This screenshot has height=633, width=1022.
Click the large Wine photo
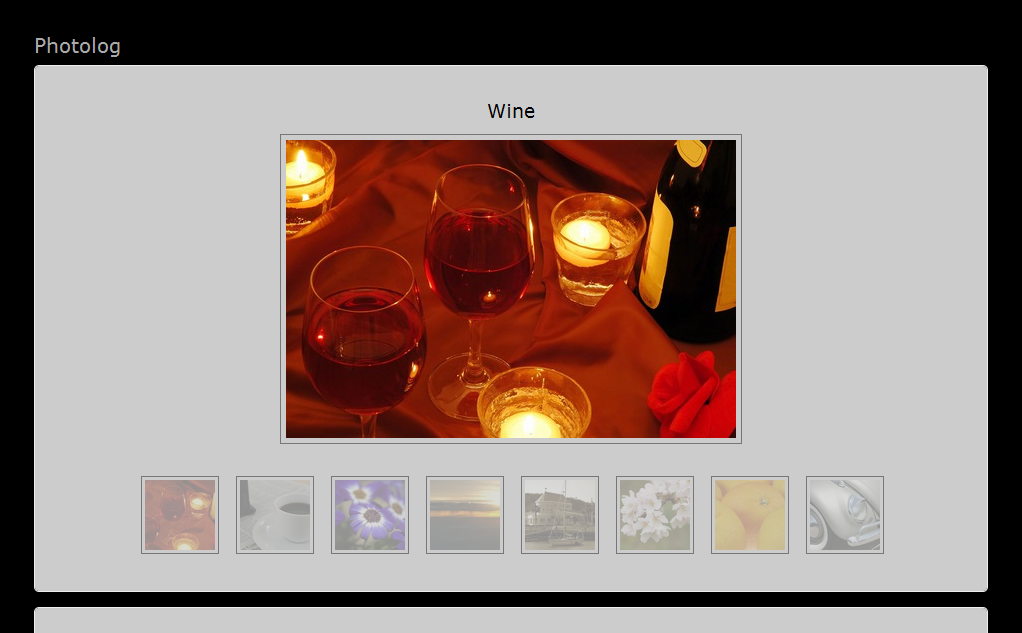[511, 289]
